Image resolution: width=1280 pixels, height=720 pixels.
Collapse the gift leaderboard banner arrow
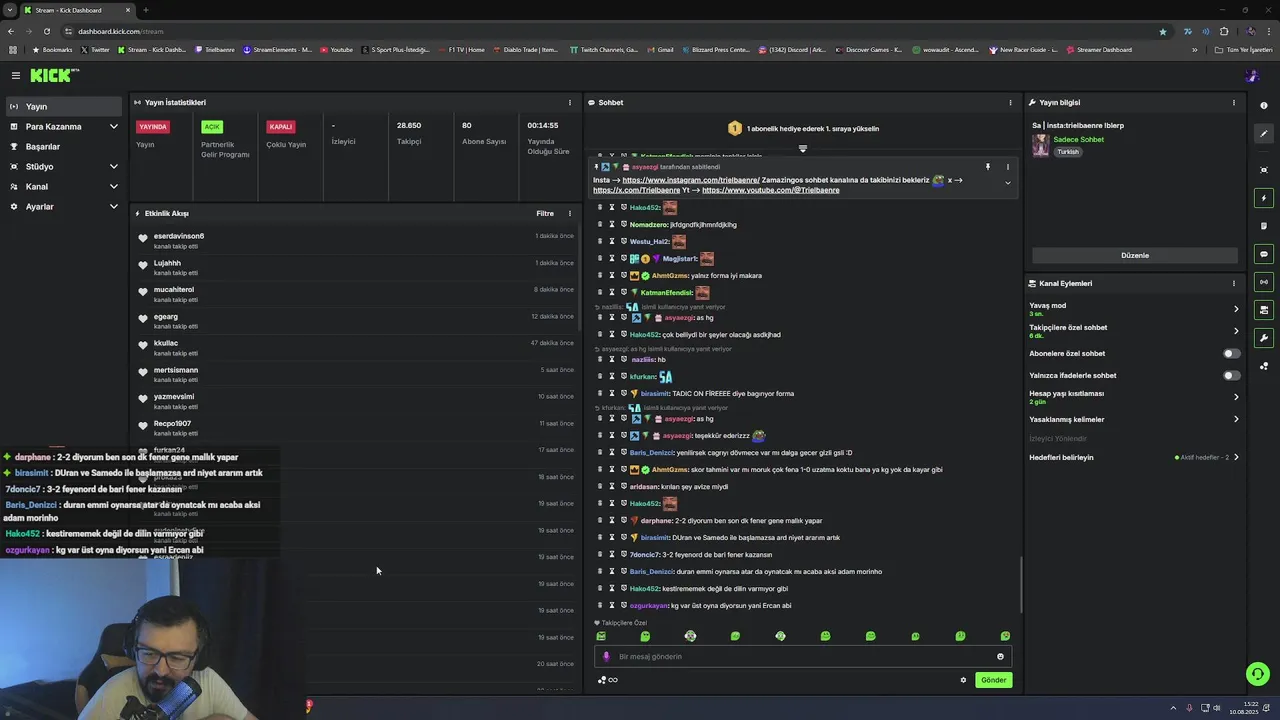tap(802, 148)
